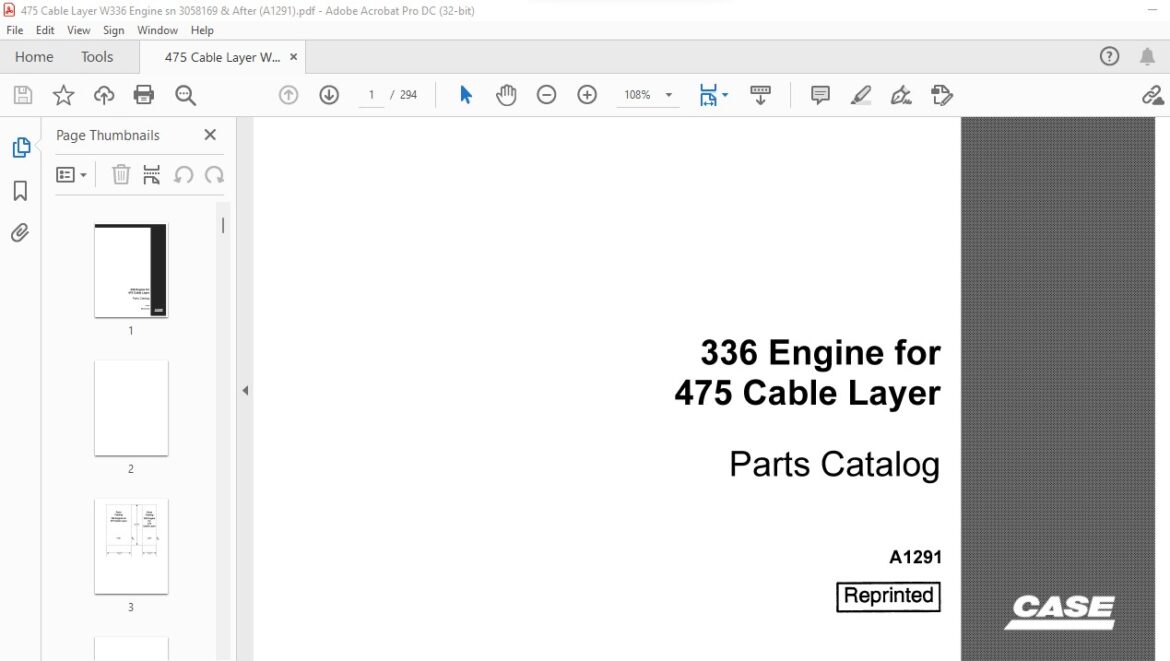Open the Find text magnifier
This screenshot has width=1170, height=661.
(x=185, y=95)
